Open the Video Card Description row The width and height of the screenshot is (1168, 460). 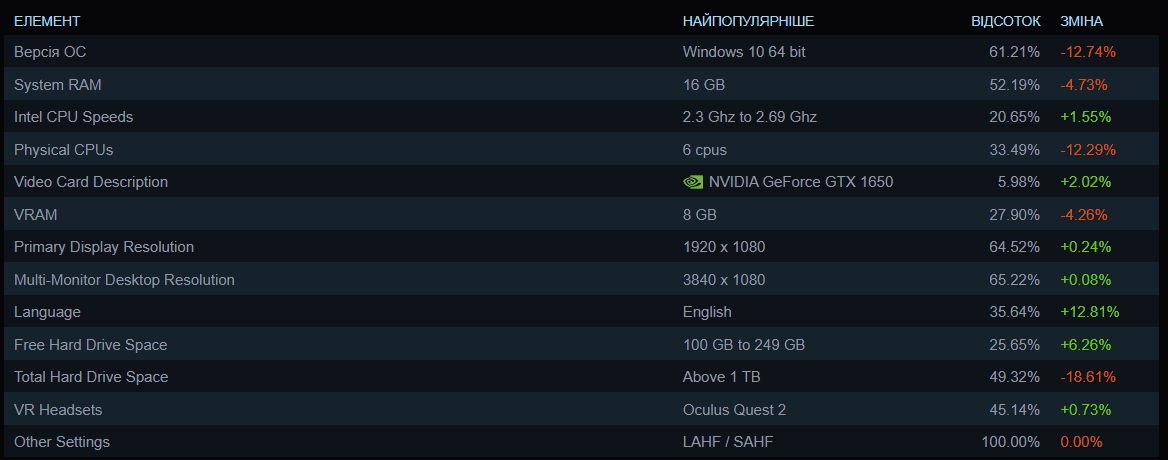[584, 182]
